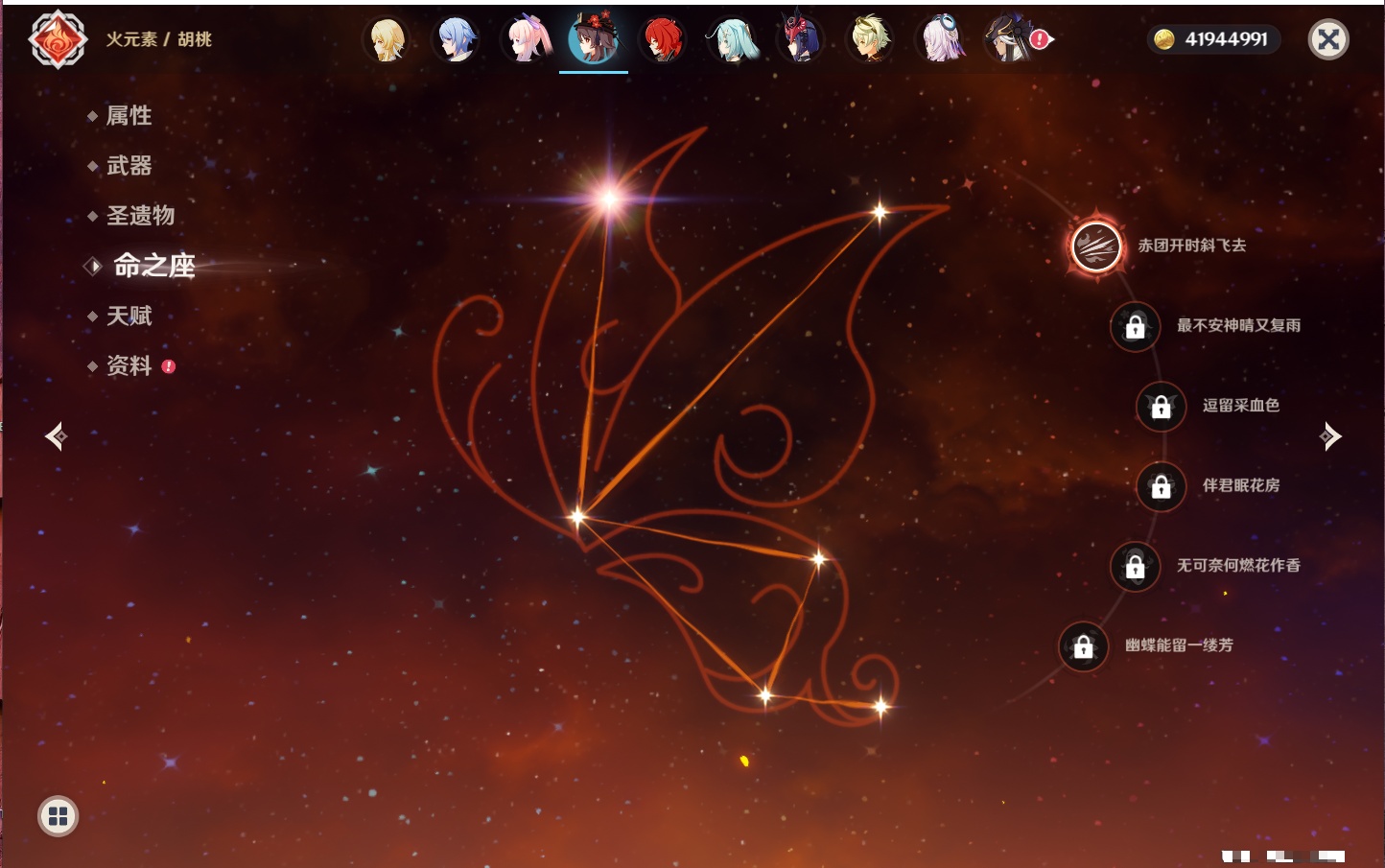Viewport: 1385px width, 868px height.
Task: Go to previous character with left arrow
Action: pos(57,436)
